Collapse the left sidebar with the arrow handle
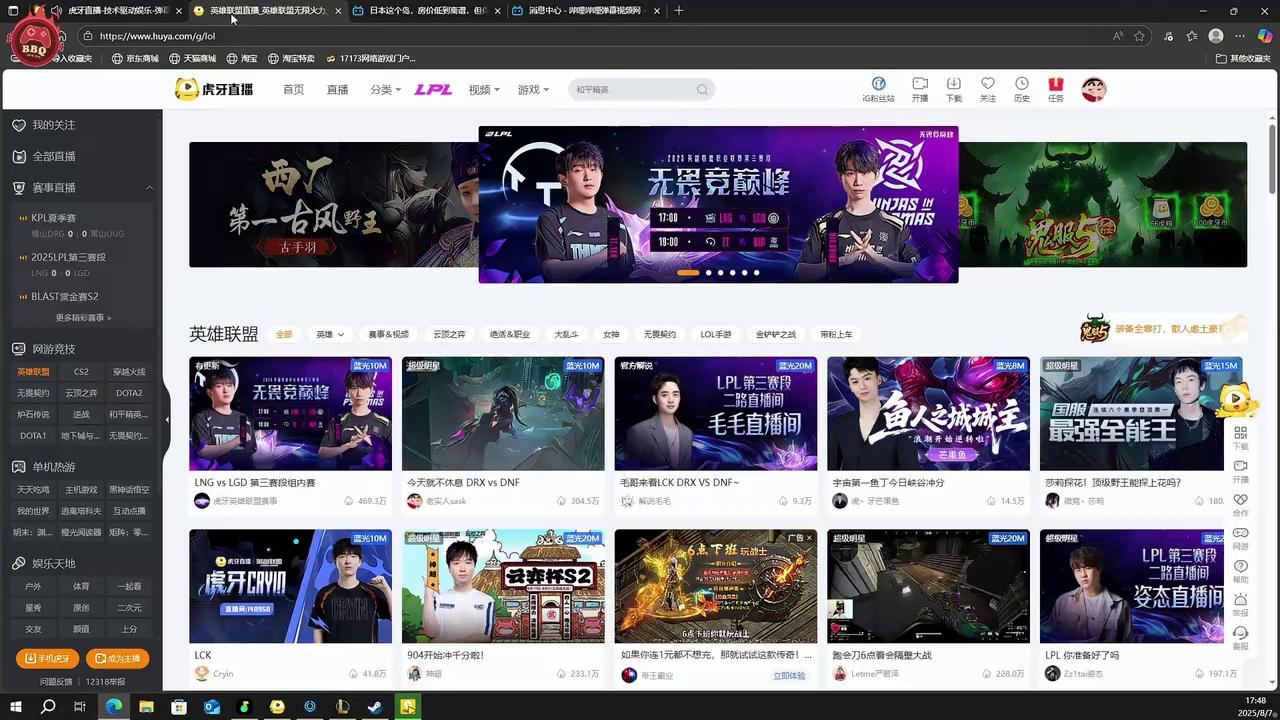The height and width of the screenshot is (720, 1280). click(167, 420)
